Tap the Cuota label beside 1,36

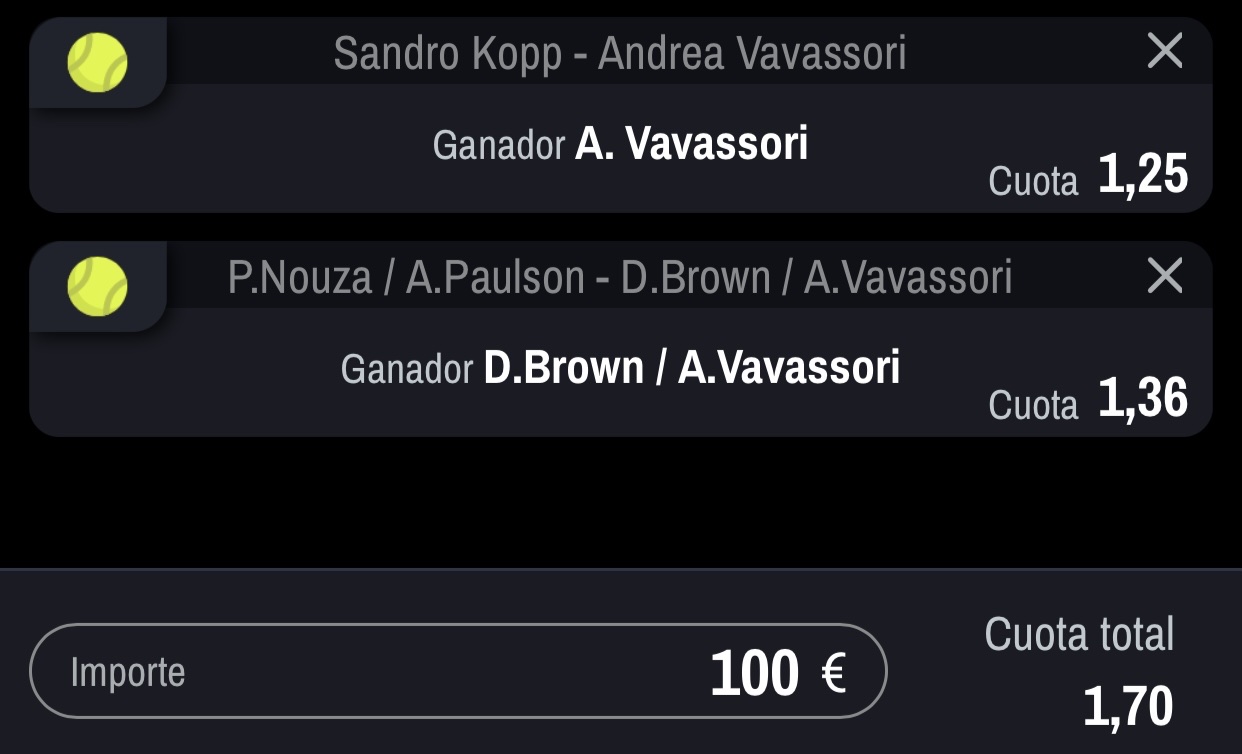(1034, 405)
